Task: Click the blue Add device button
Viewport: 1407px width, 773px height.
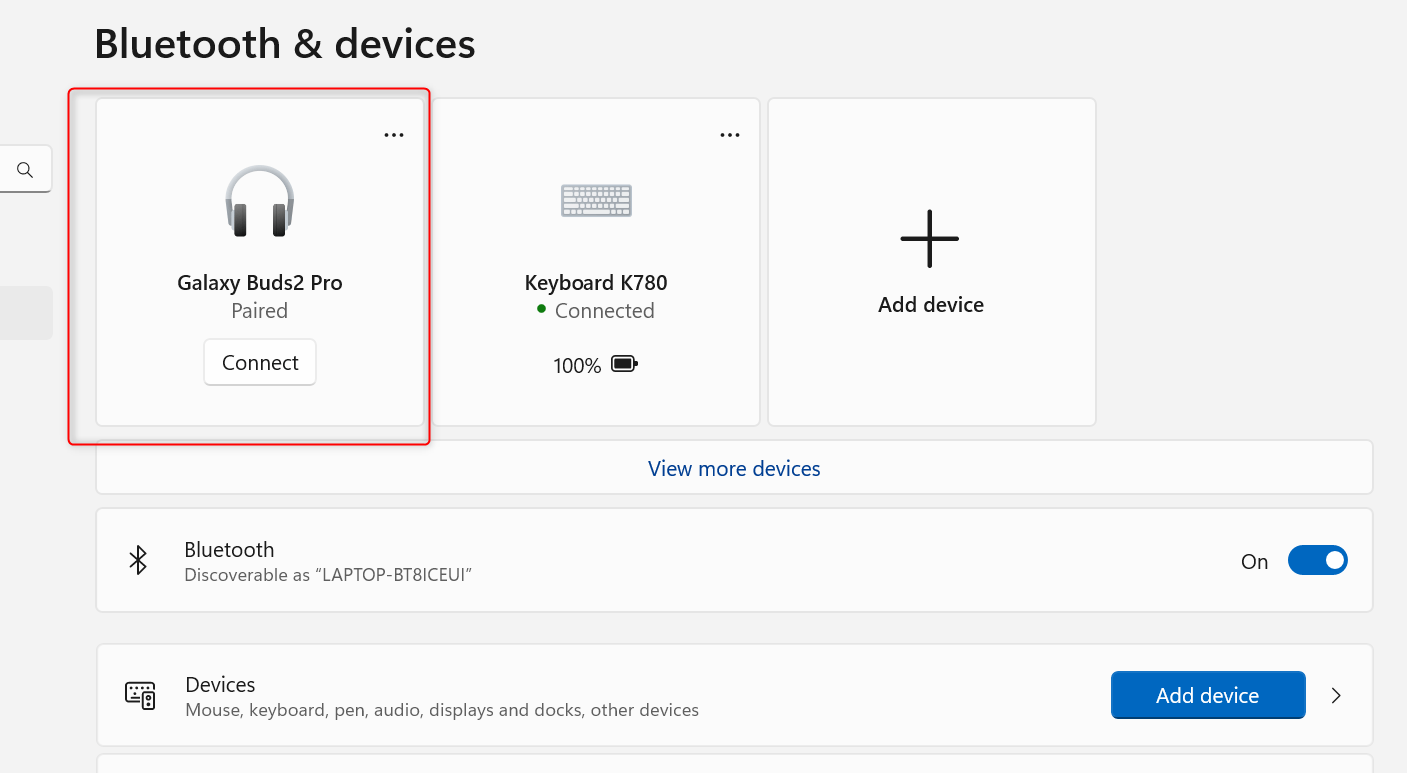Action: click(1208, 695)
